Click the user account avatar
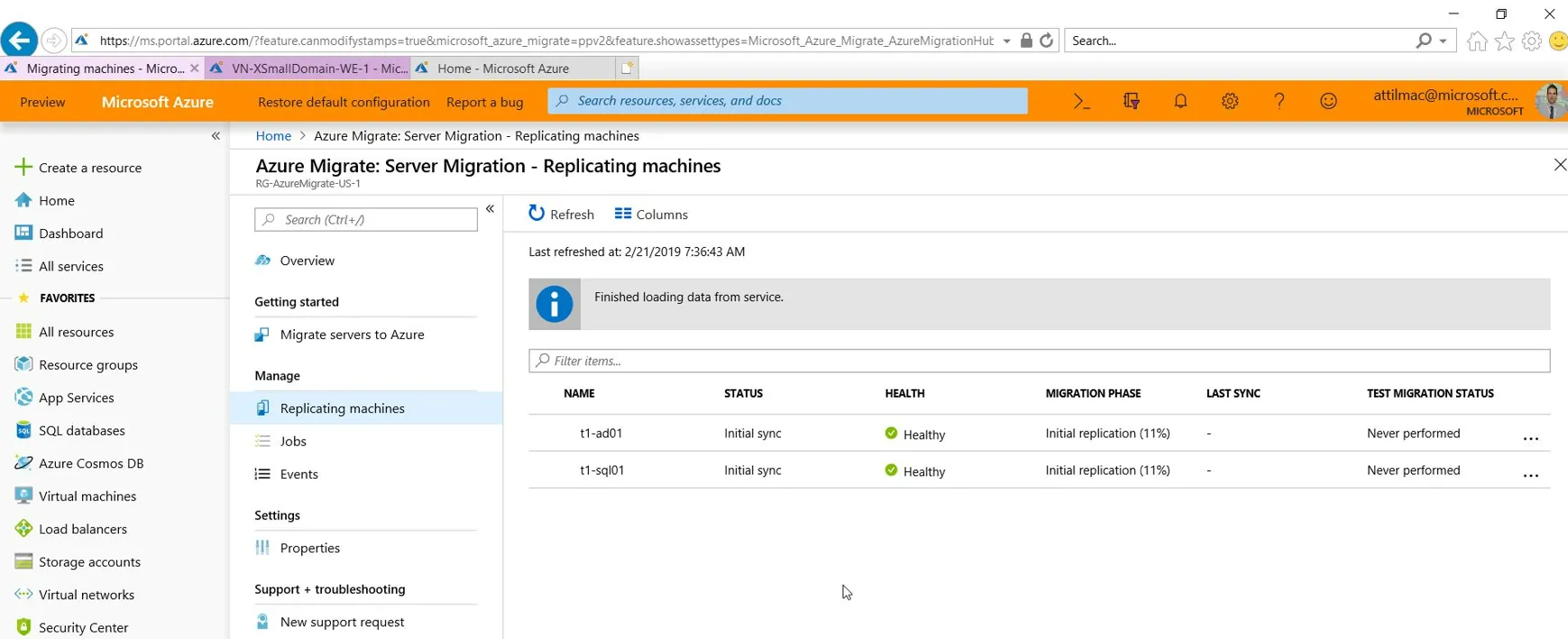 click(1551, 102)
